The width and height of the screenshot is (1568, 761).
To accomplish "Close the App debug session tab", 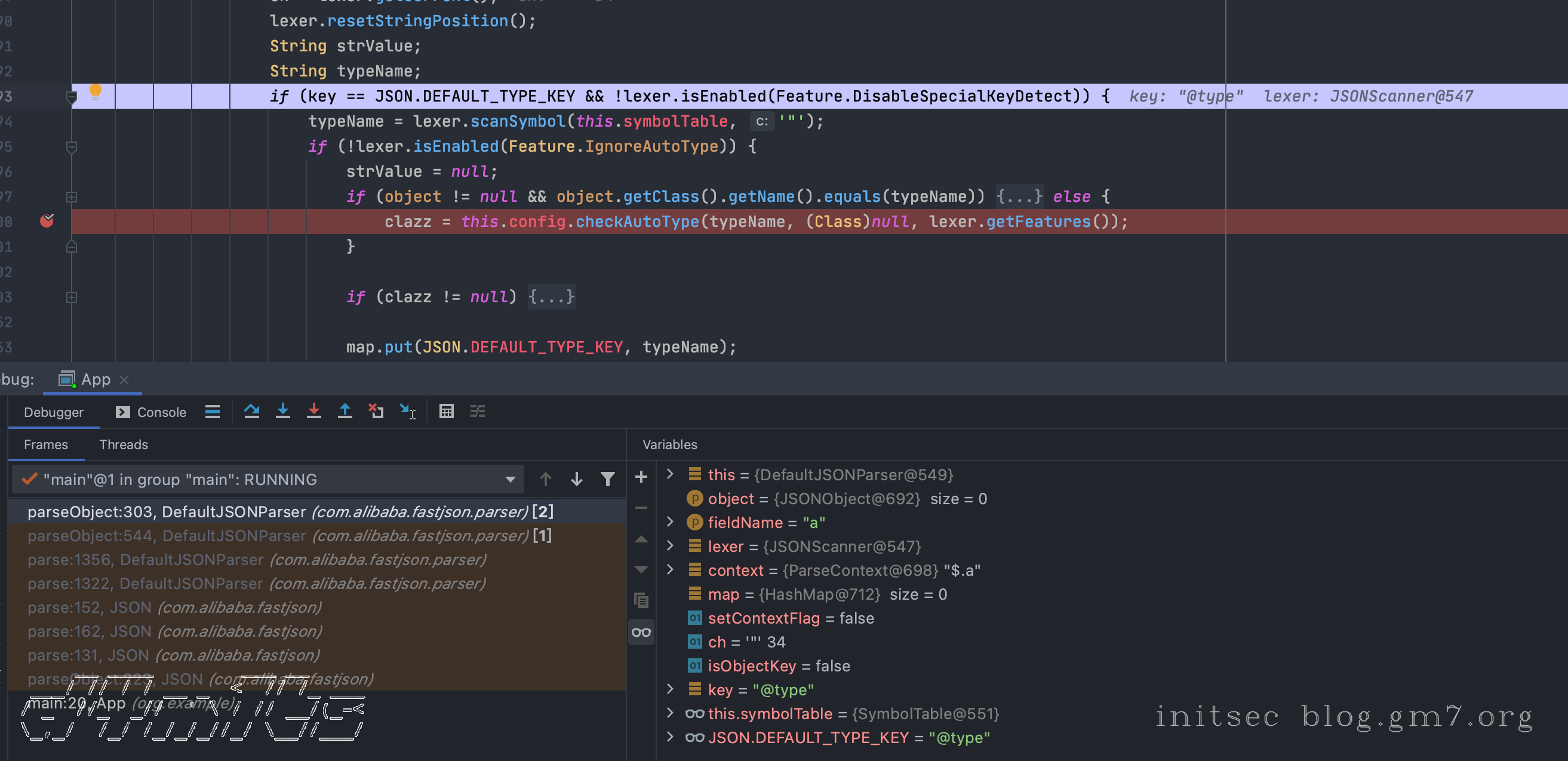I will coord(124,380).
